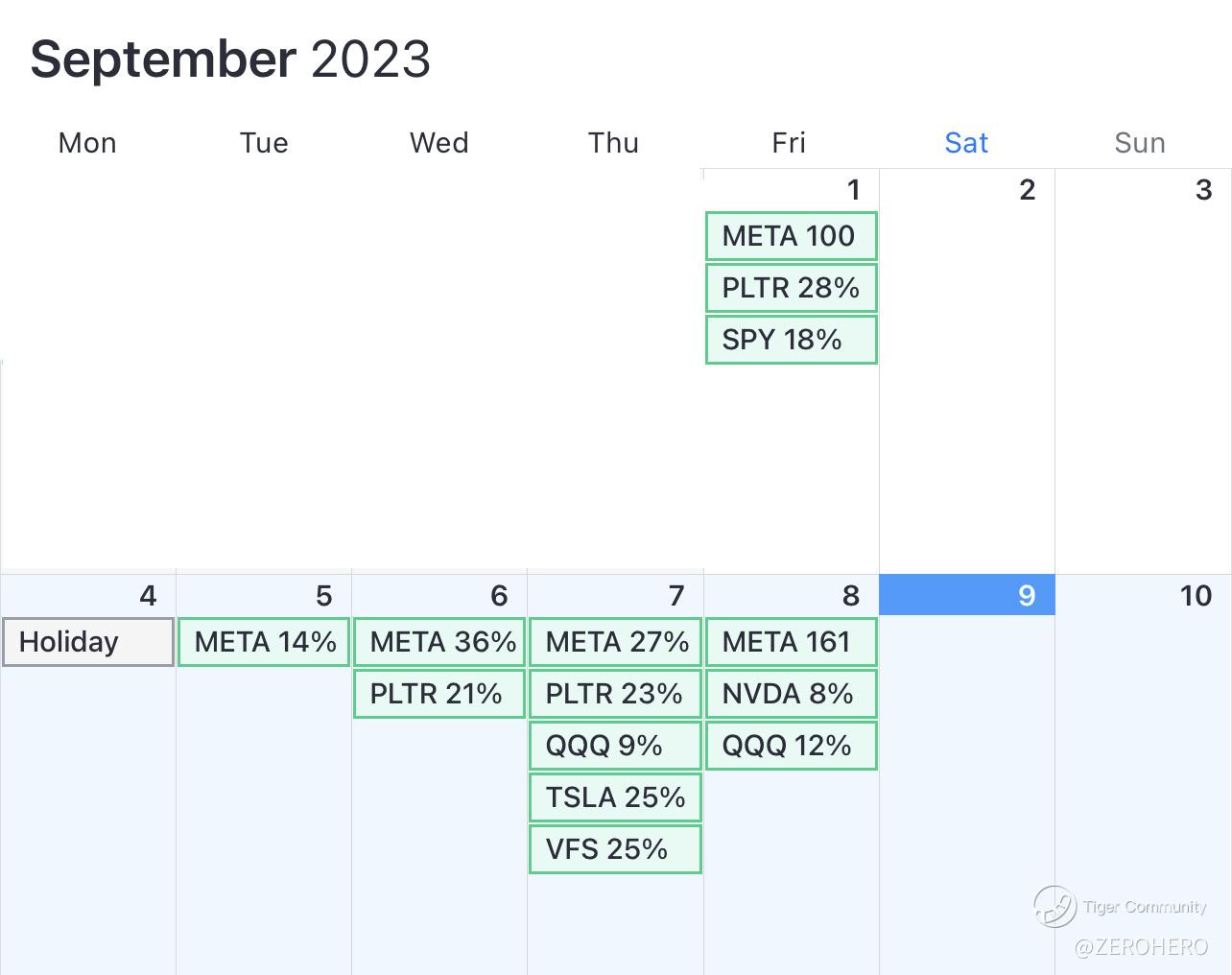Click the Sun column header
This screenshot has width=1232, height=975.
click(1140, 143)
